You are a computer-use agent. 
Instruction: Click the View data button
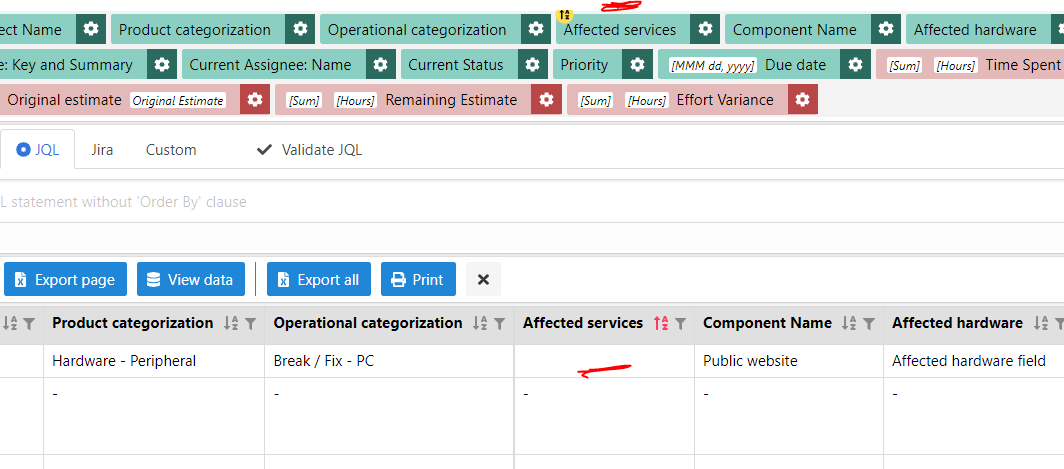click(x=191, y=279)
